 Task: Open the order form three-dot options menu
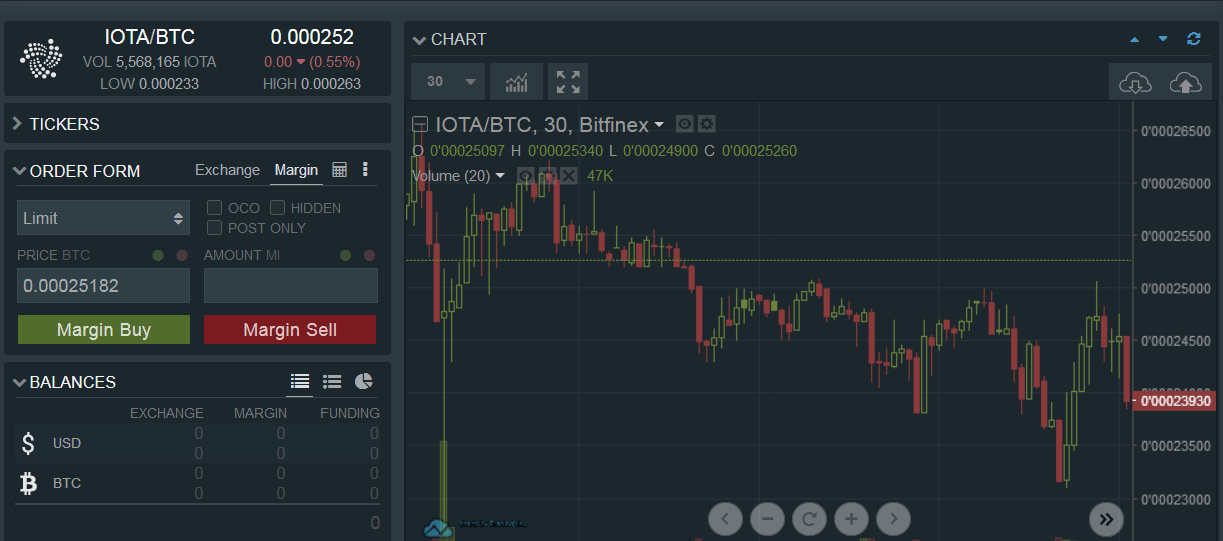365,170
